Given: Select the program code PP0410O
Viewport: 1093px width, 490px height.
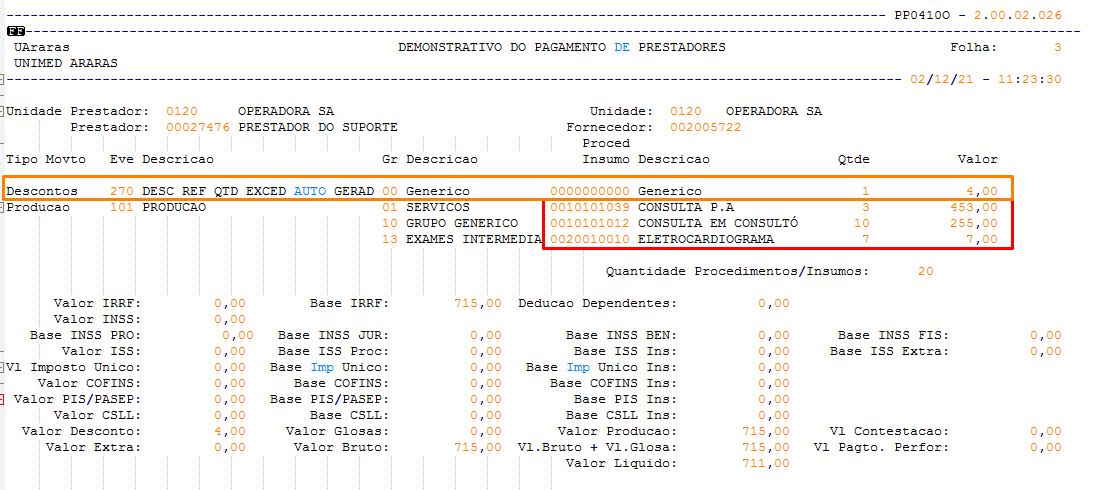Looking at the screenshot, I should [922, 15].
